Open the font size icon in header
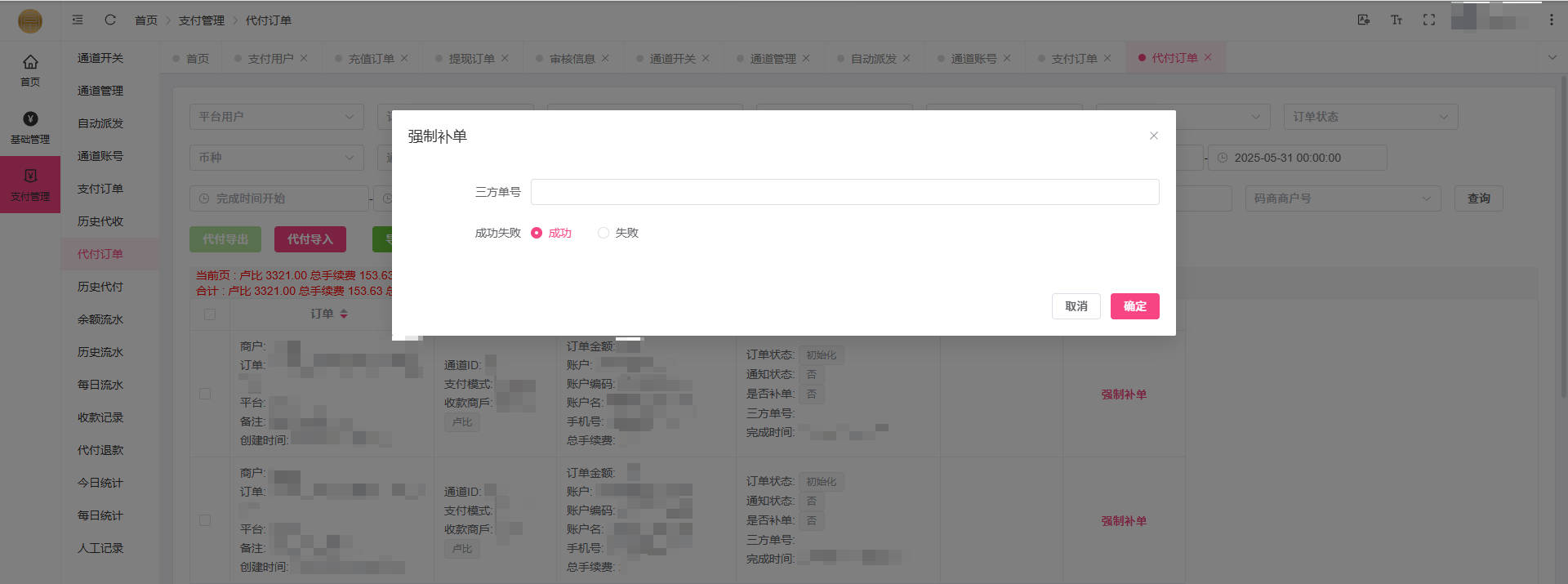 coord(1396,20)
